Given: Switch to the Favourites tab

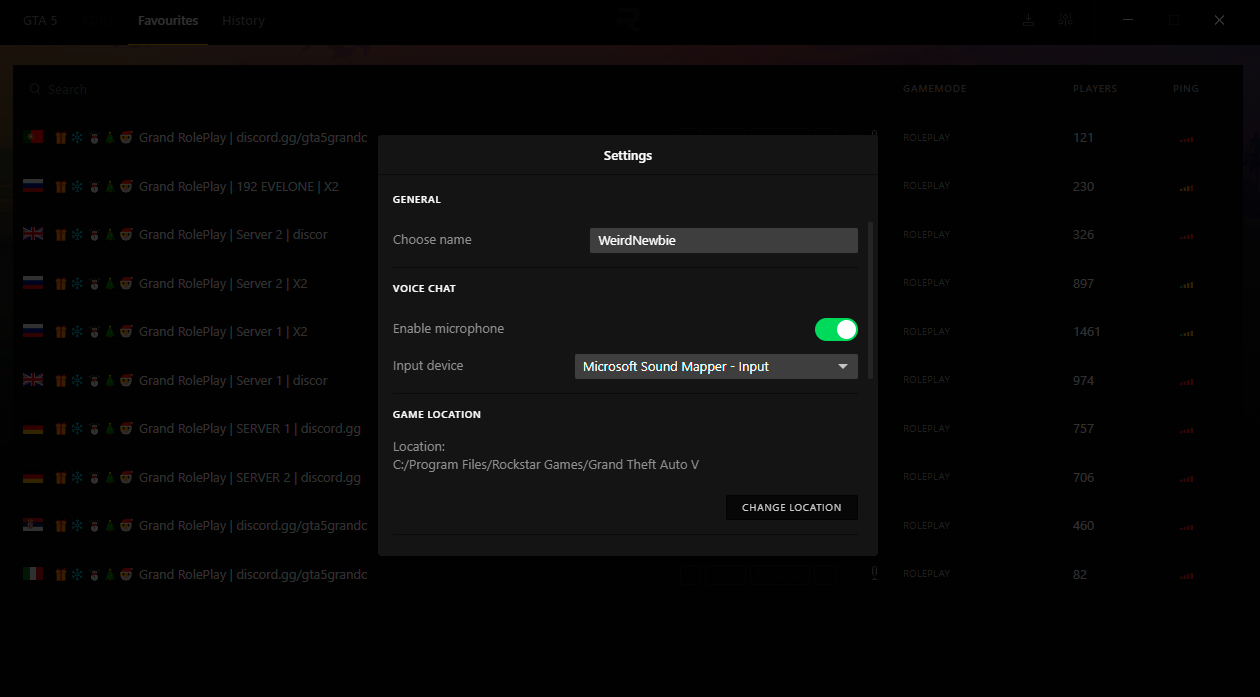Looking at the screenshot, I should (168, 21).
